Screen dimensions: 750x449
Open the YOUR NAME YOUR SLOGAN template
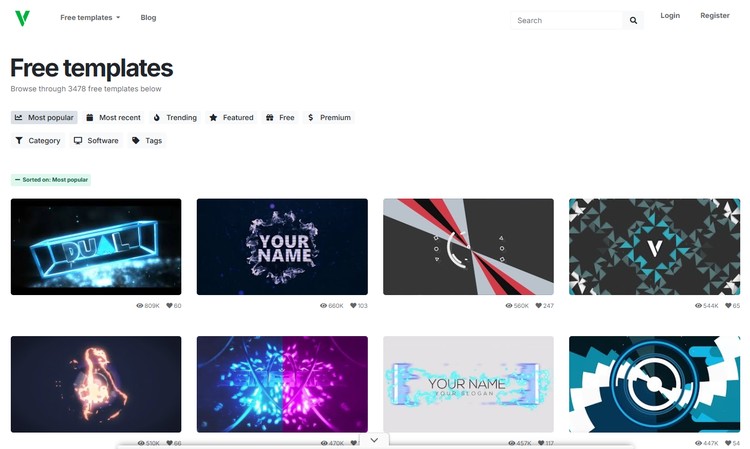[468, 384]
